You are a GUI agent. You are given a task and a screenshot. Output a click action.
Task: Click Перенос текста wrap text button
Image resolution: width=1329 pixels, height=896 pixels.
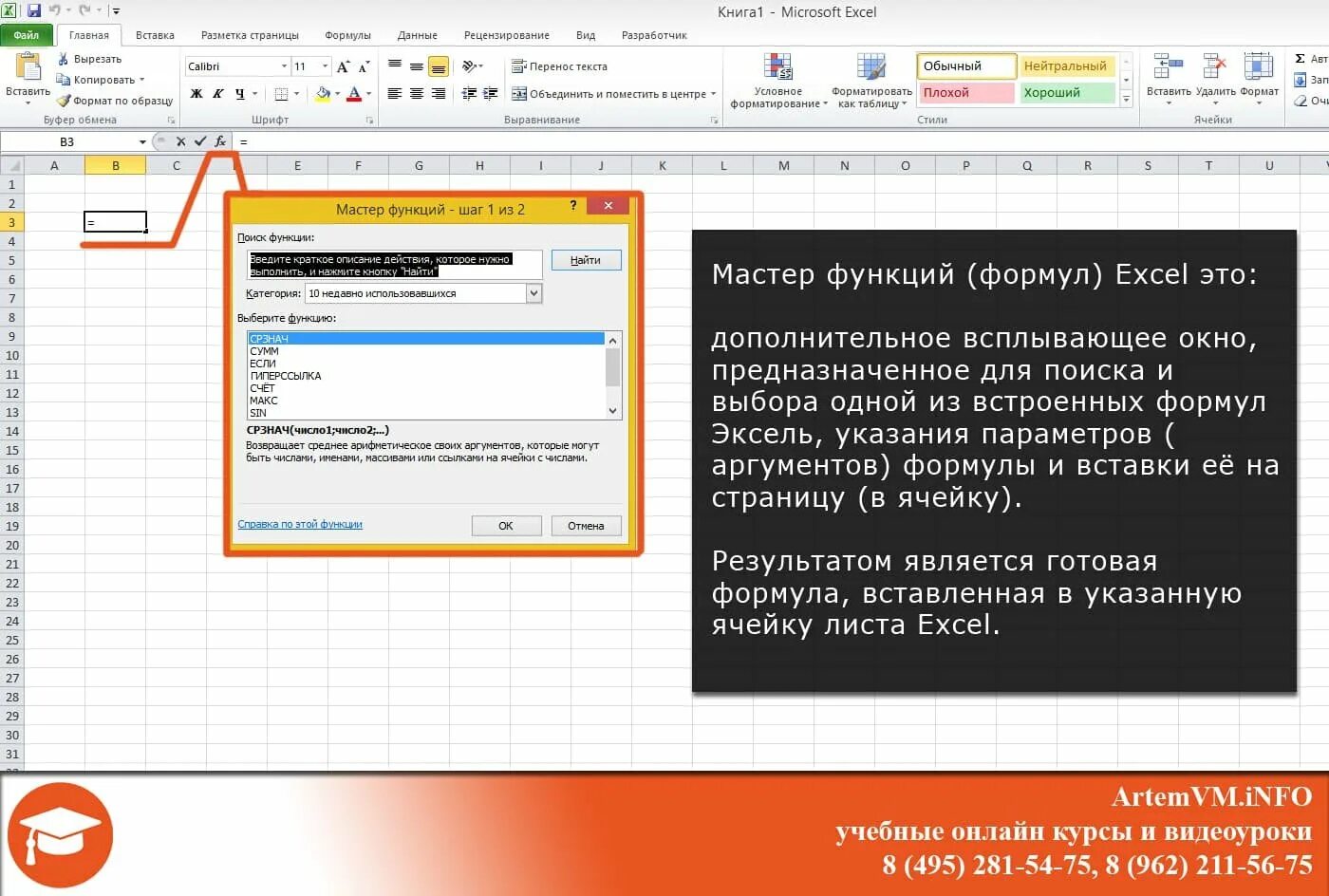(559, 66)
